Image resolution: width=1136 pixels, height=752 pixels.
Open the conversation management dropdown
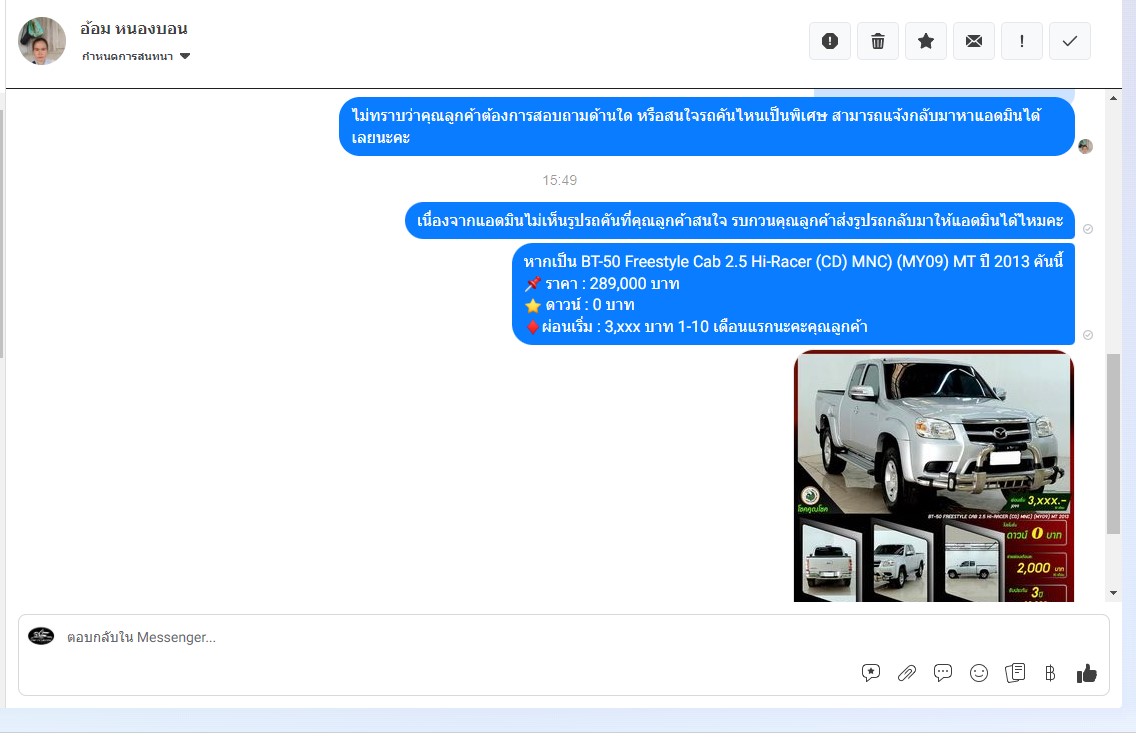tap(135, 57)
